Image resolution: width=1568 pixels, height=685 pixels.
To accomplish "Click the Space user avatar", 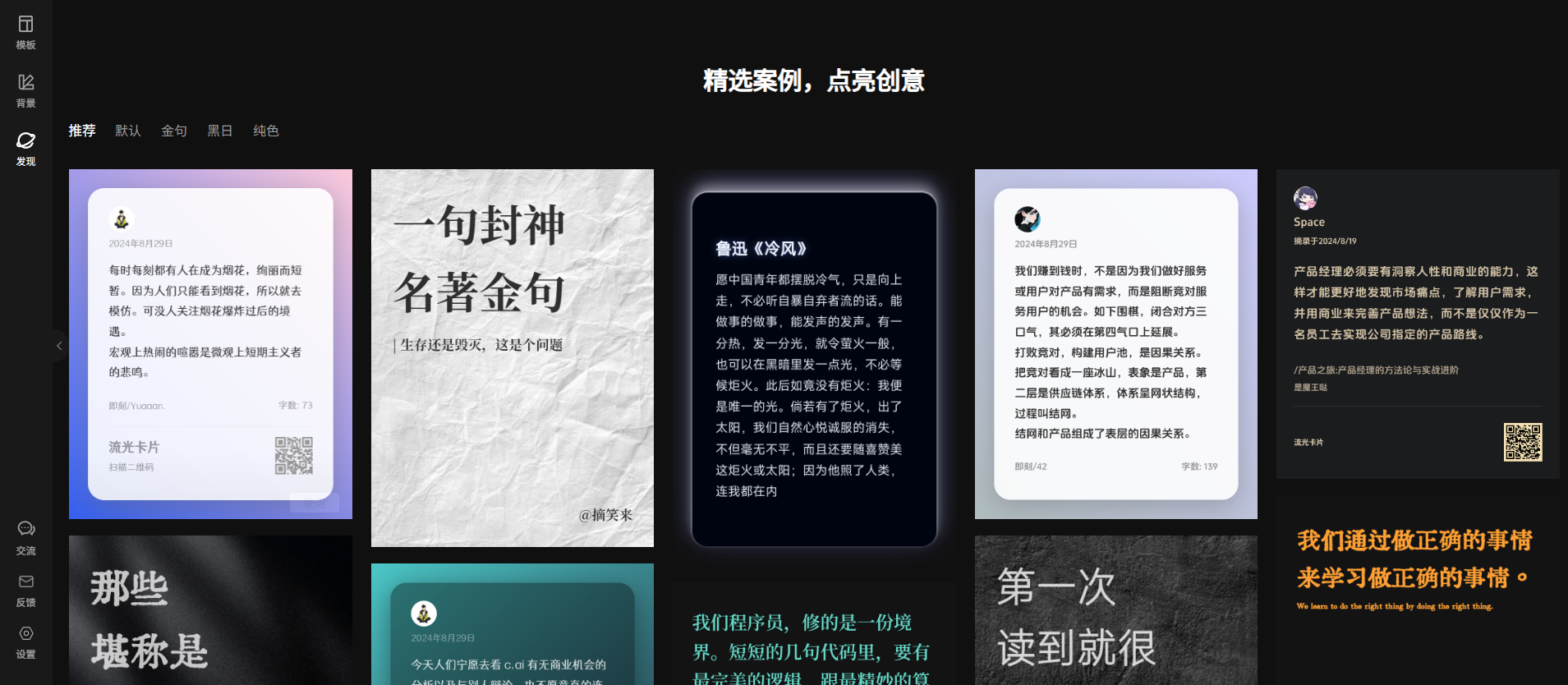I will pos(1305,198).
